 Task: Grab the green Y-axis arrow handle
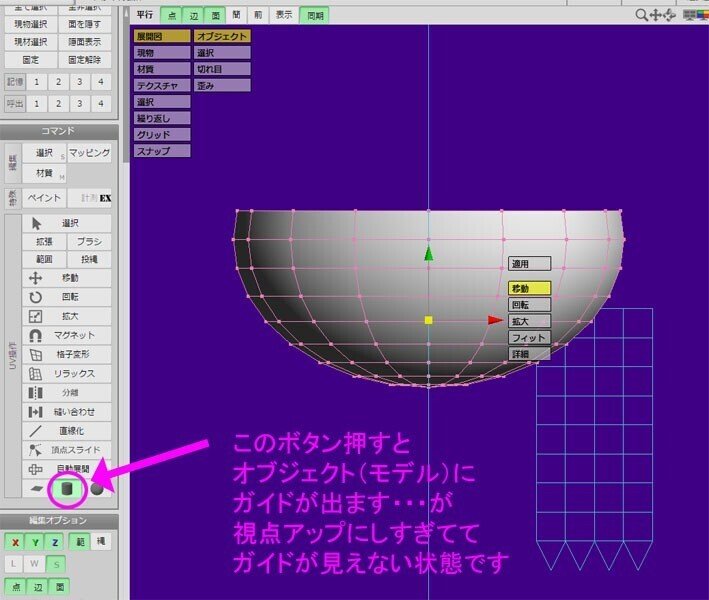(429, 253)
